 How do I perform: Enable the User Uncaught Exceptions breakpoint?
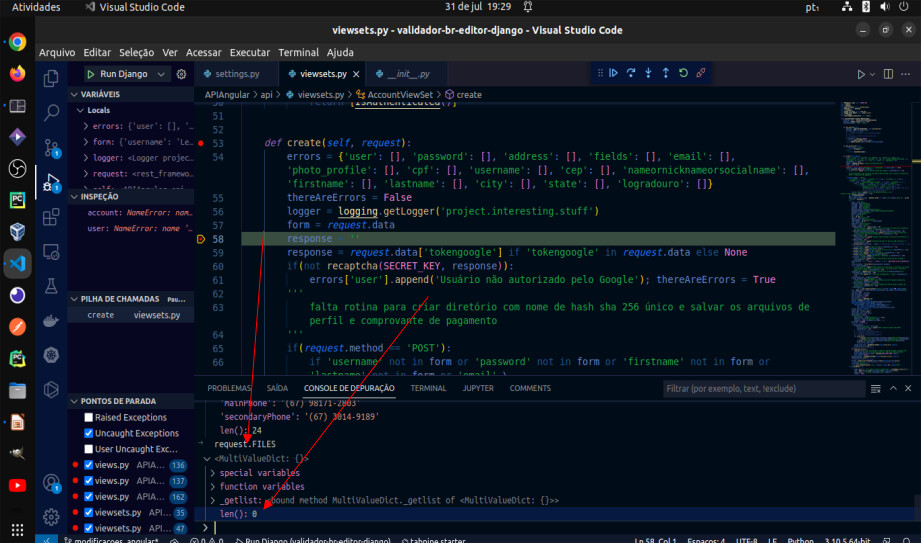pos(89,449)
